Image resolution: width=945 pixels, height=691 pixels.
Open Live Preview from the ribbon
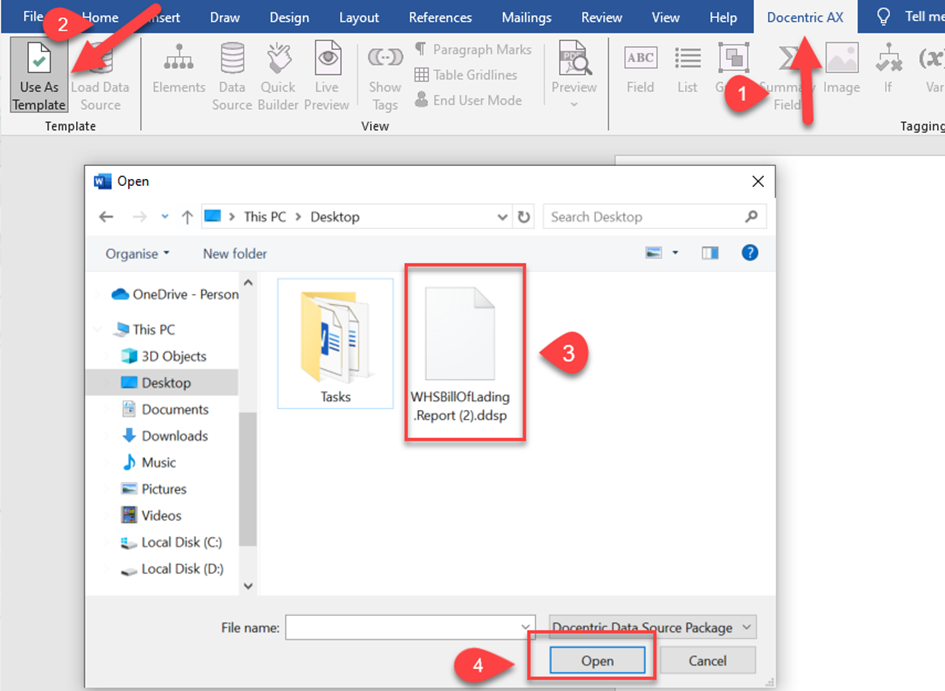coord(327,77)
